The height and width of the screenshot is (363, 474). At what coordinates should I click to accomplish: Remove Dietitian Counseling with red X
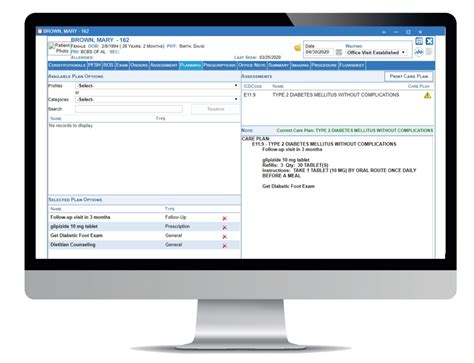224,246
